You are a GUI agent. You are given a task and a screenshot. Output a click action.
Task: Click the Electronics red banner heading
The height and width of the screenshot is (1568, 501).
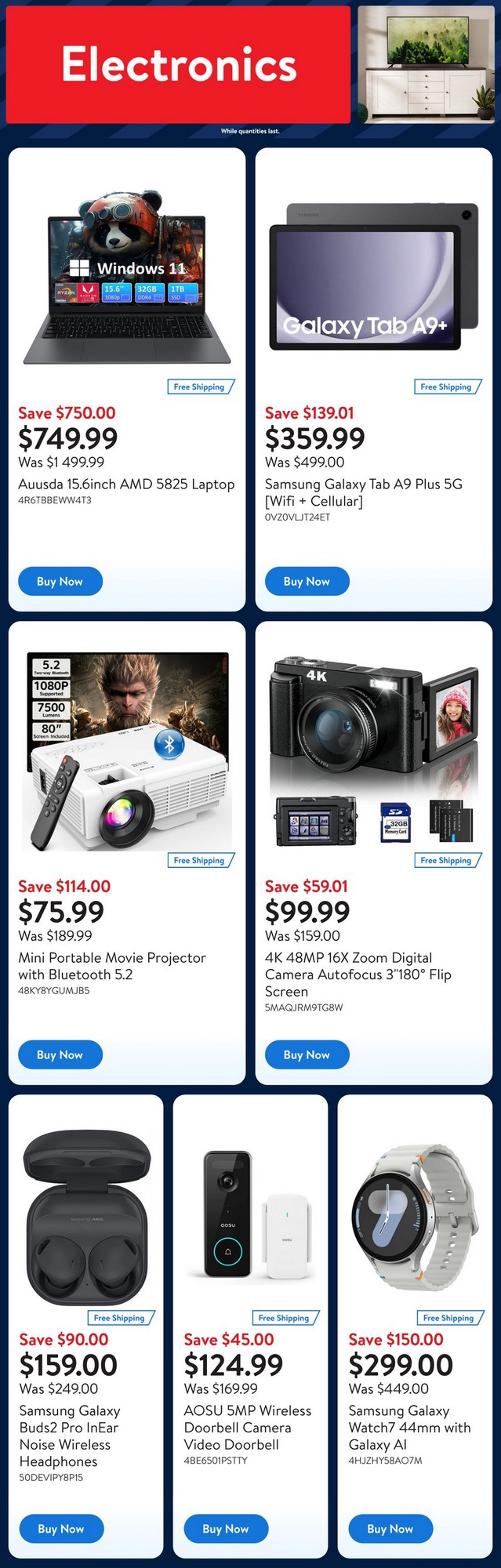178,64
